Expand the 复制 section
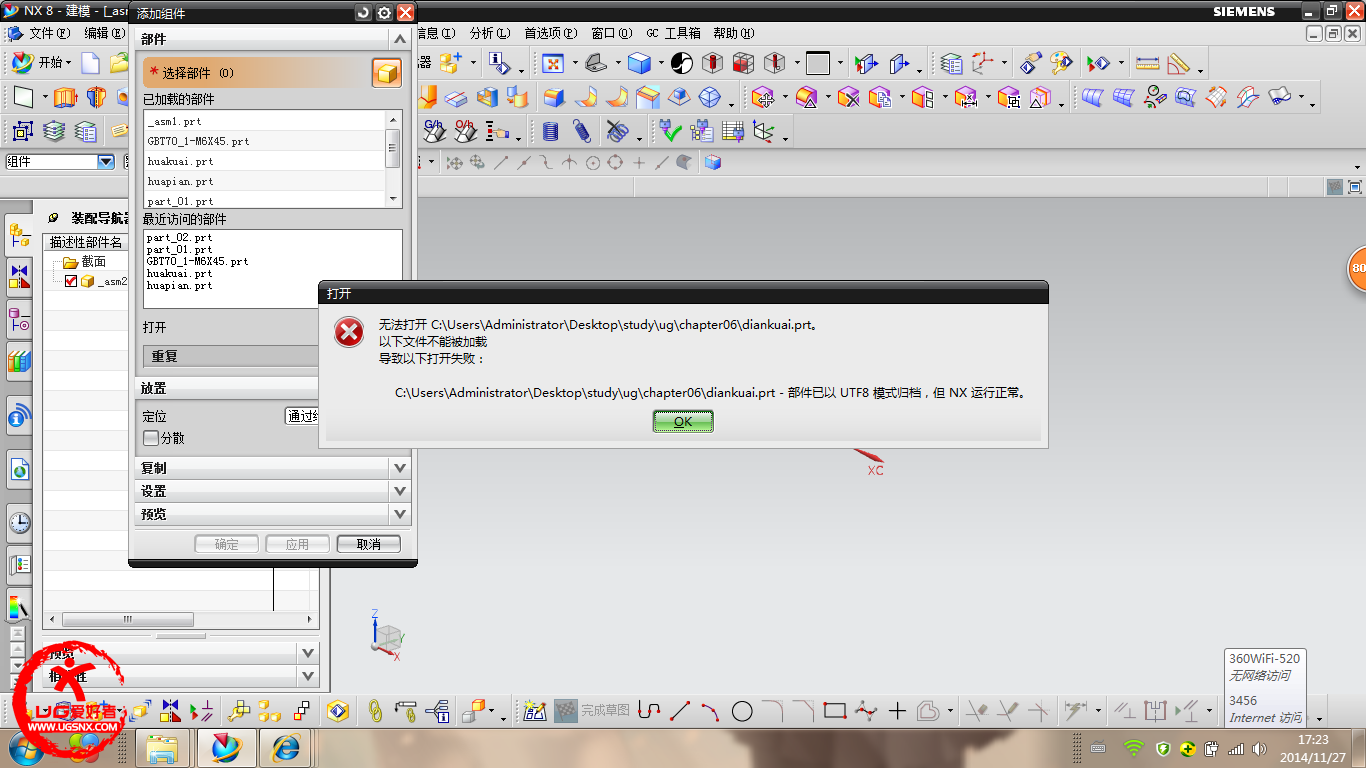Screen dimensions: 1366x768 point(400,468)
